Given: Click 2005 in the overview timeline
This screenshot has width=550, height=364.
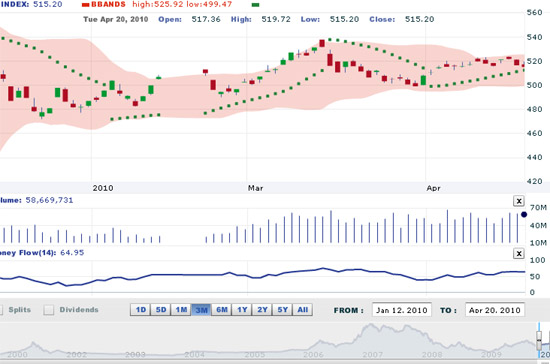Looking at the screenshot, I should [x=255, y=355].
